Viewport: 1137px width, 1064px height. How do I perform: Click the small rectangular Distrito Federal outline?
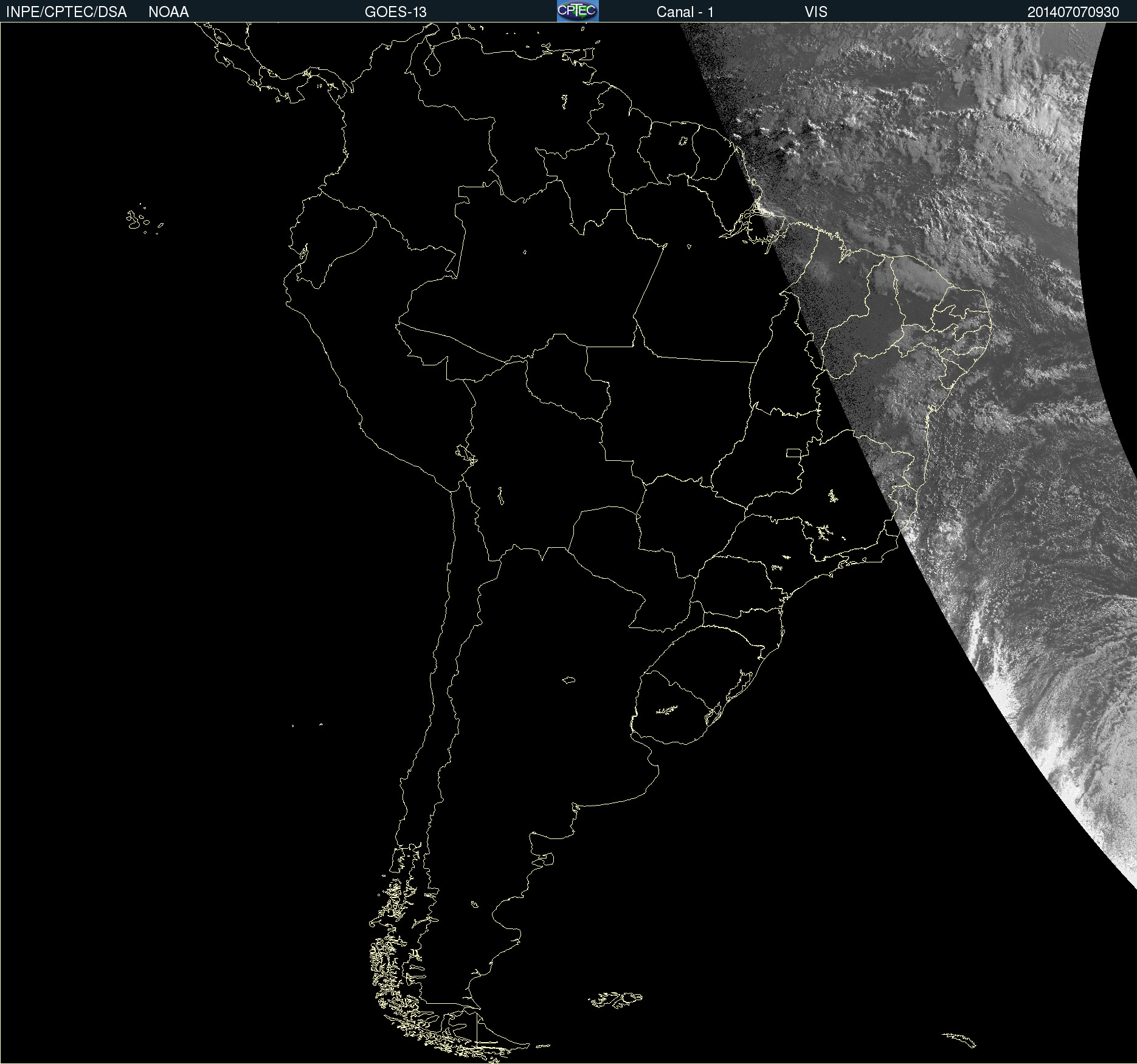793,452
